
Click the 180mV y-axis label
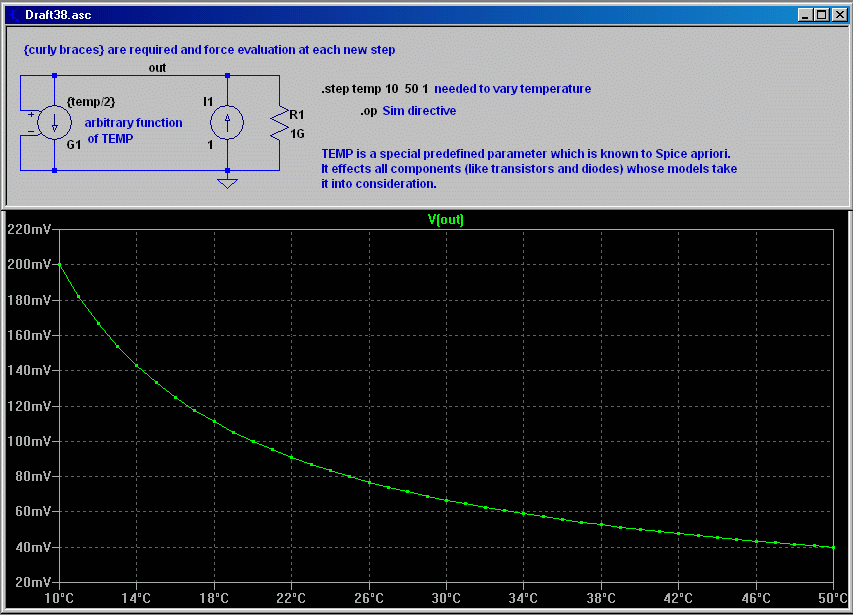coord(28,300)
